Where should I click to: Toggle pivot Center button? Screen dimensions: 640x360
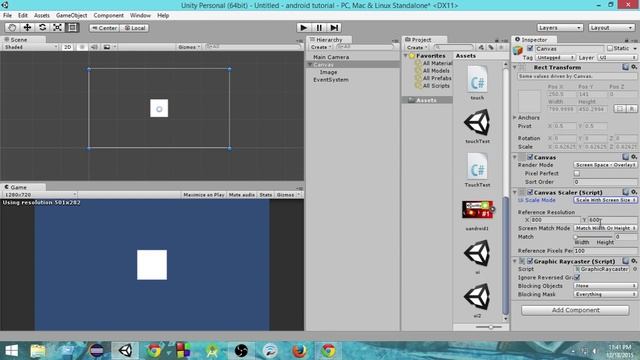(104, 28)
